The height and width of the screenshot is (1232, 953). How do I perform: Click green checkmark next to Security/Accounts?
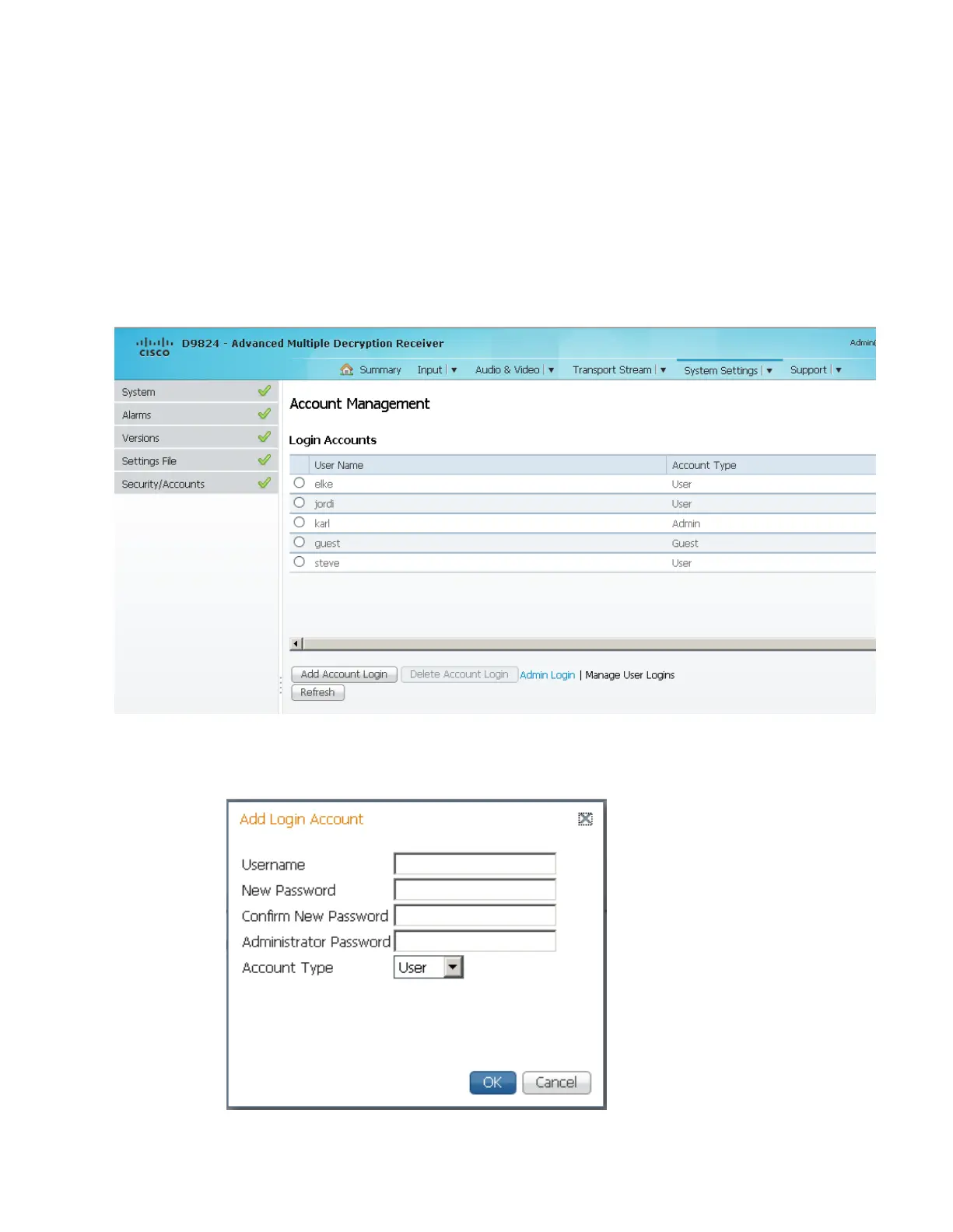265,483
